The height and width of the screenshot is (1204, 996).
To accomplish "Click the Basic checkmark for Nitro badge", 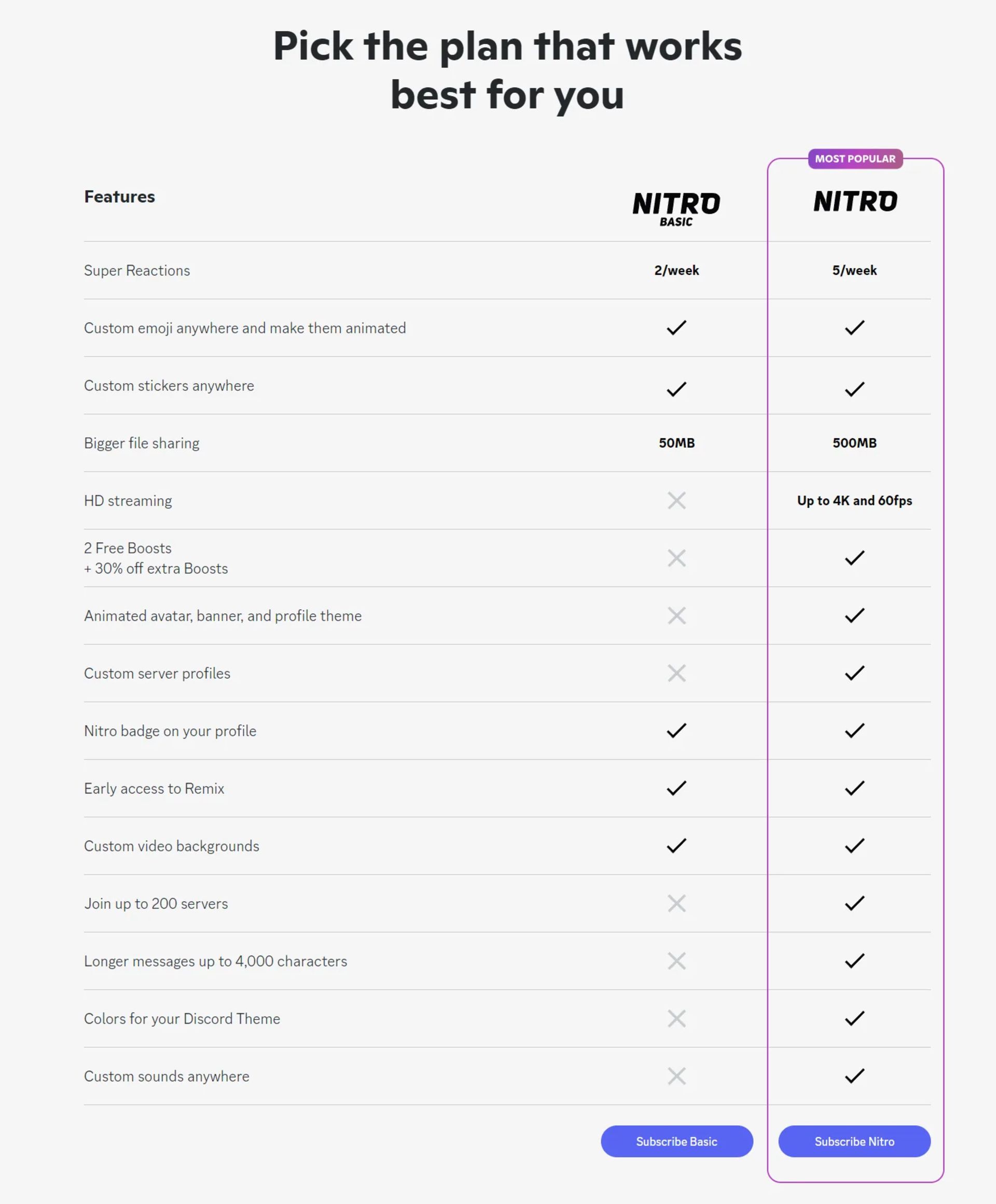I will click(x=676, y=731).
